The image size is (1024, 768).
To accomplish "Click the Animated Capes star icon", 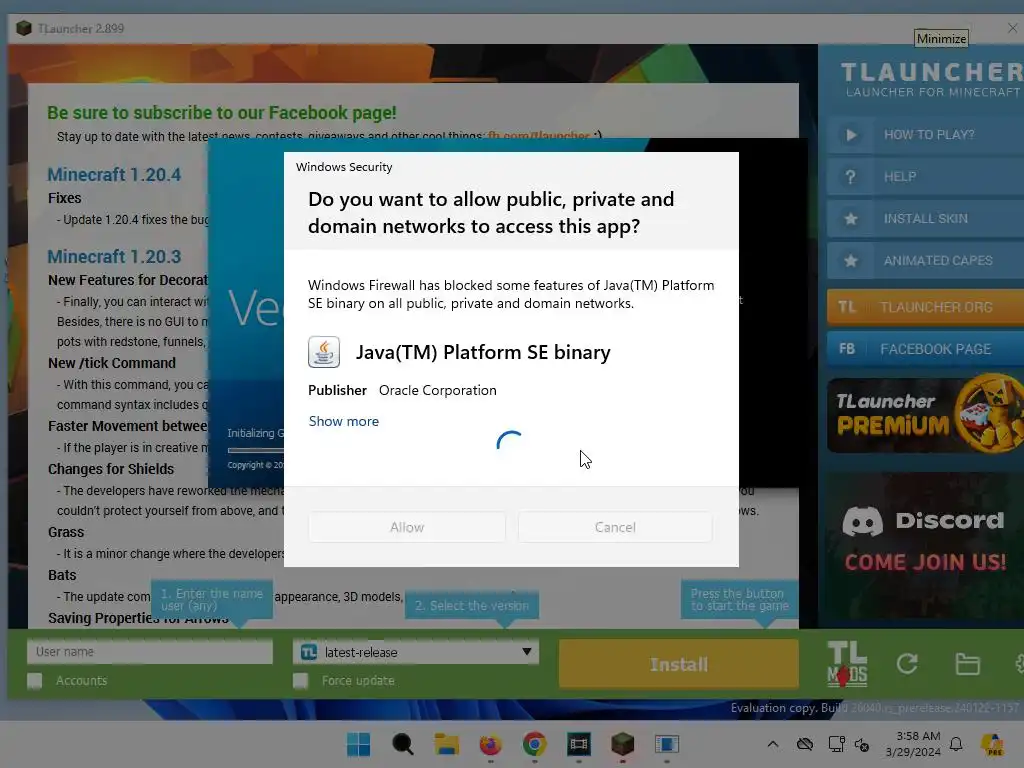I will pyautogui.click(x=851, y=261).
